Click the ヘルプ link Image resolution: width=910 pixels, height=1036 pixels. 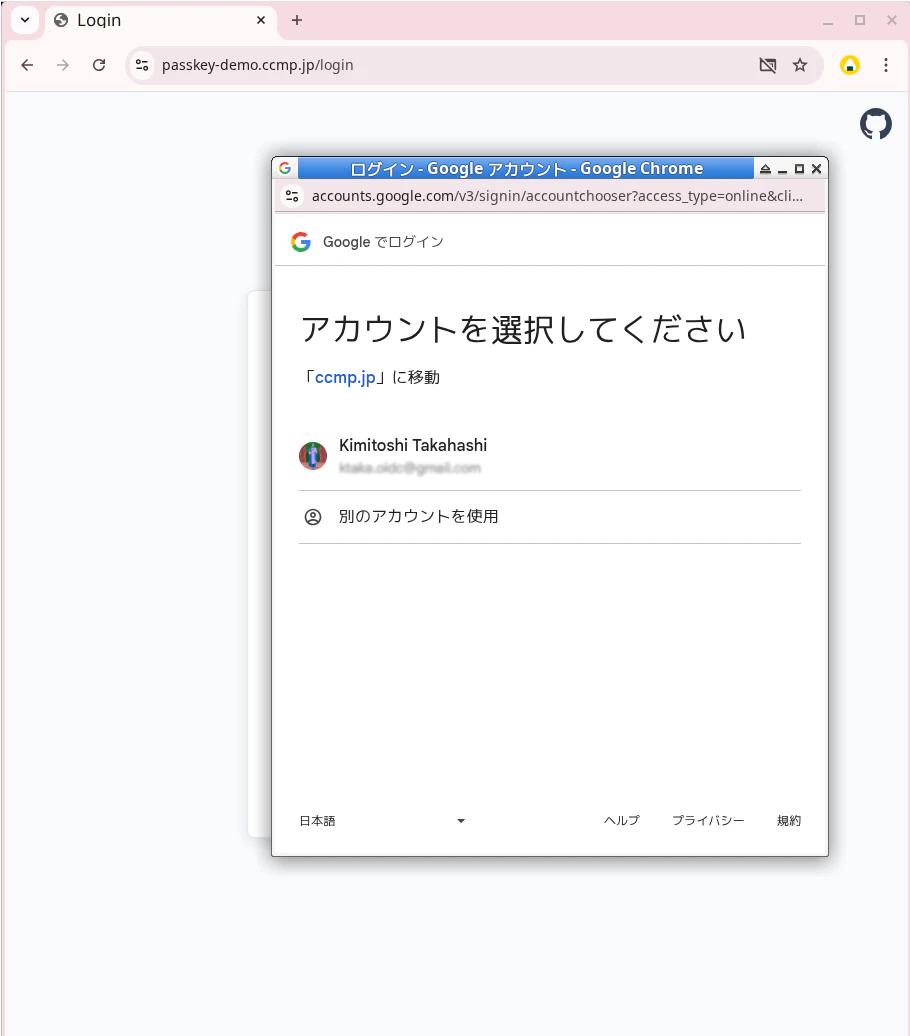click(621, 820)
